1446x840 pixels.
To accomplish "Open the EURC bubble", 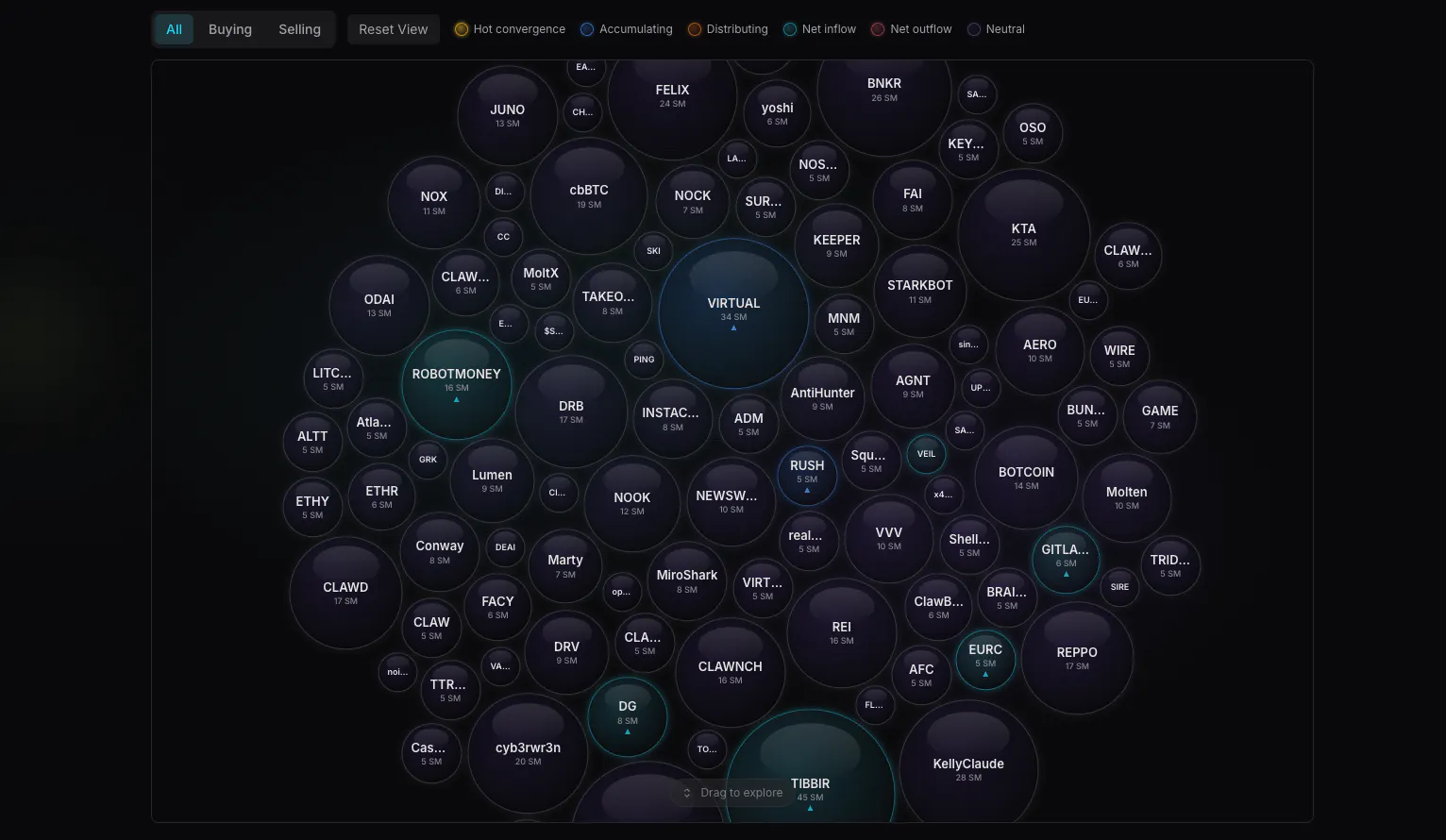I will pyautogui.click(x=985, y=661).
